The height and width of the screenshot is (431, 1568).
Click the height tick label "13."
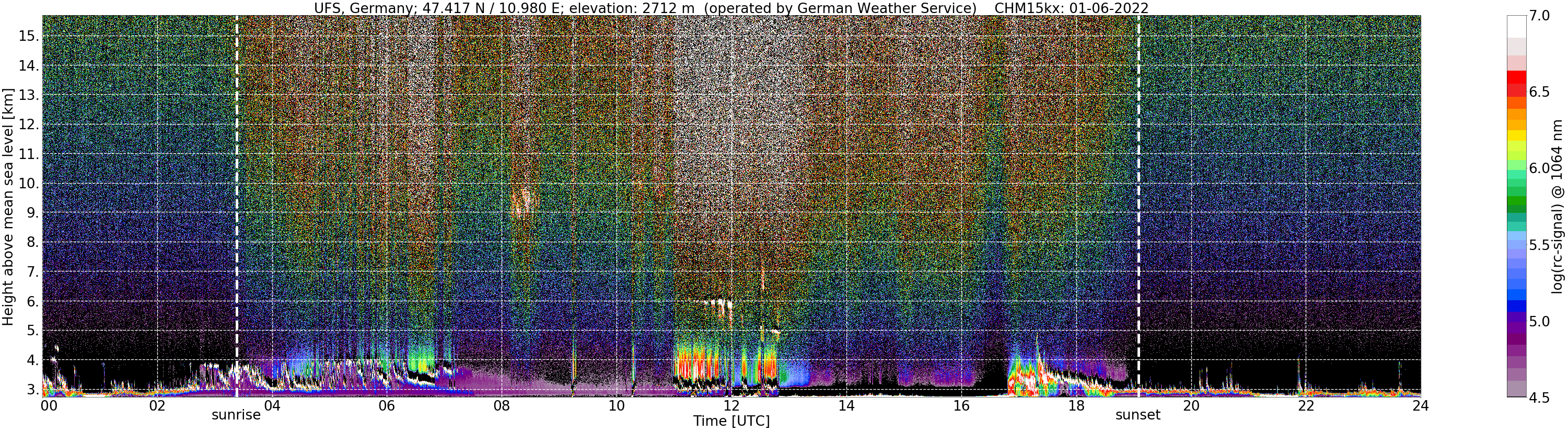pyautogui.click(x=28, y=95)
